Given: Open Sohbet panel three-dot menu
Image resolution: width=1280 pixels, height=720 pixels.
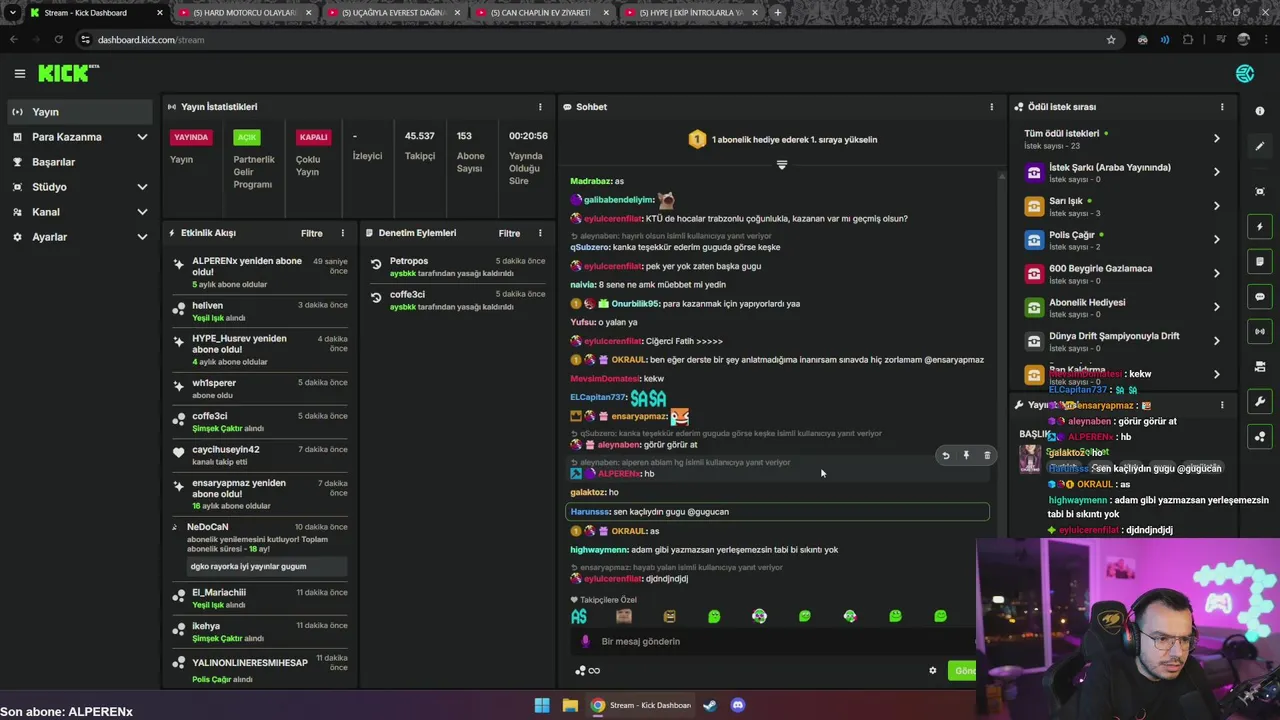Looking at the screenshot, I should pos(992,107).
